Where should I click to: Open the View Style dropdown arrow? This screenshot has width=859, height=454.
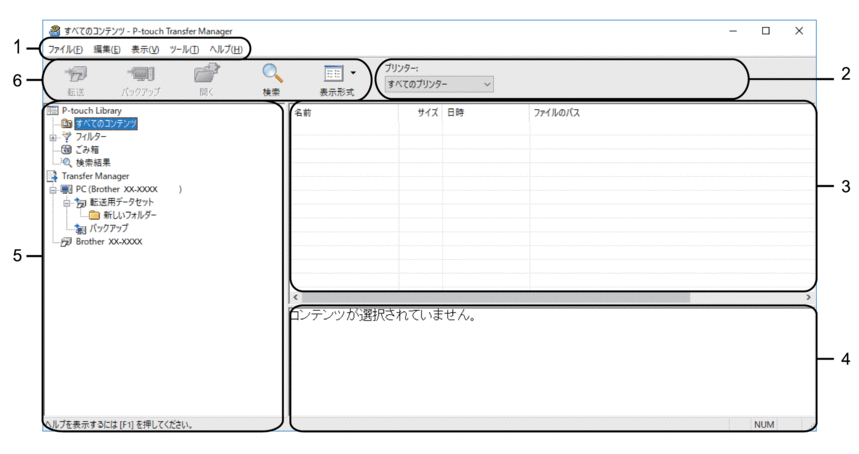(353, 73)
